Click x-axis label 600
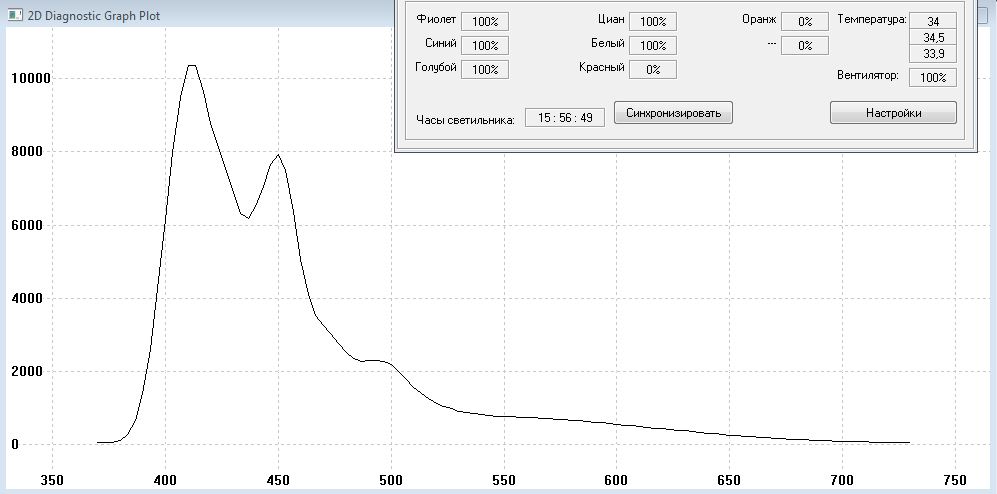The image size is (997, 494). (617, 479)
